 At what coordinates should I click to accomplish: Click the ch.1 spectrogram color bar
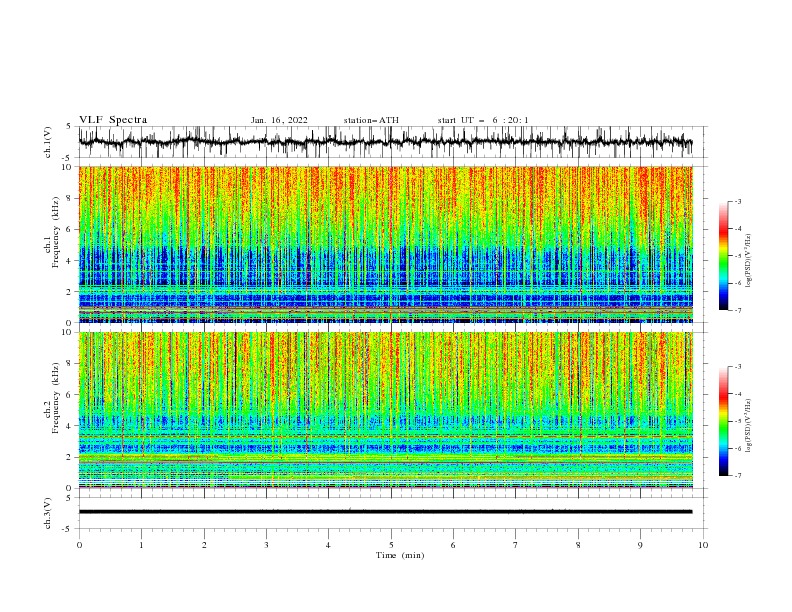click(723, 256)
